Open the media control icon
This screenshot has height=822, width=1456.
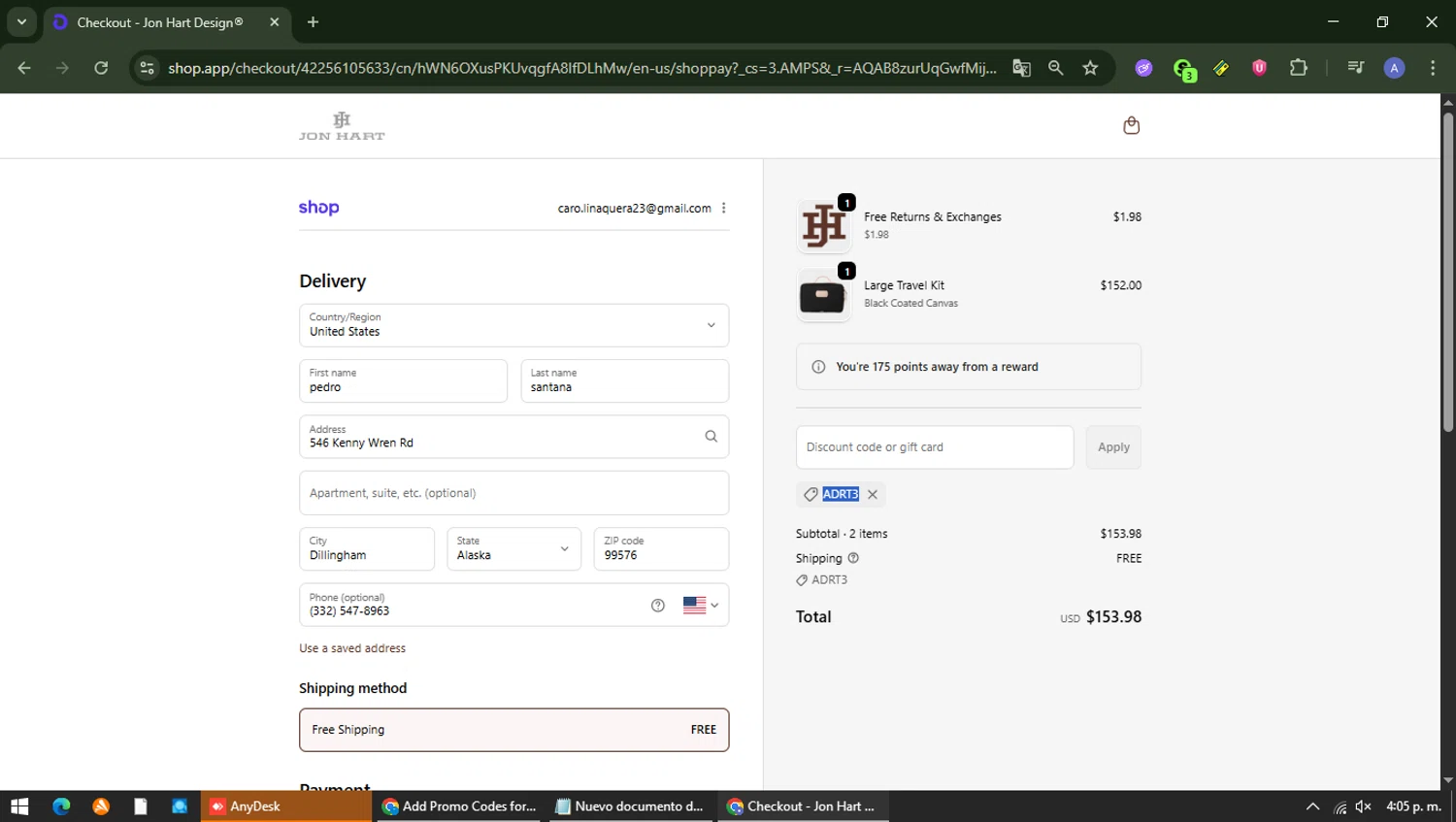coord(1356,68)
